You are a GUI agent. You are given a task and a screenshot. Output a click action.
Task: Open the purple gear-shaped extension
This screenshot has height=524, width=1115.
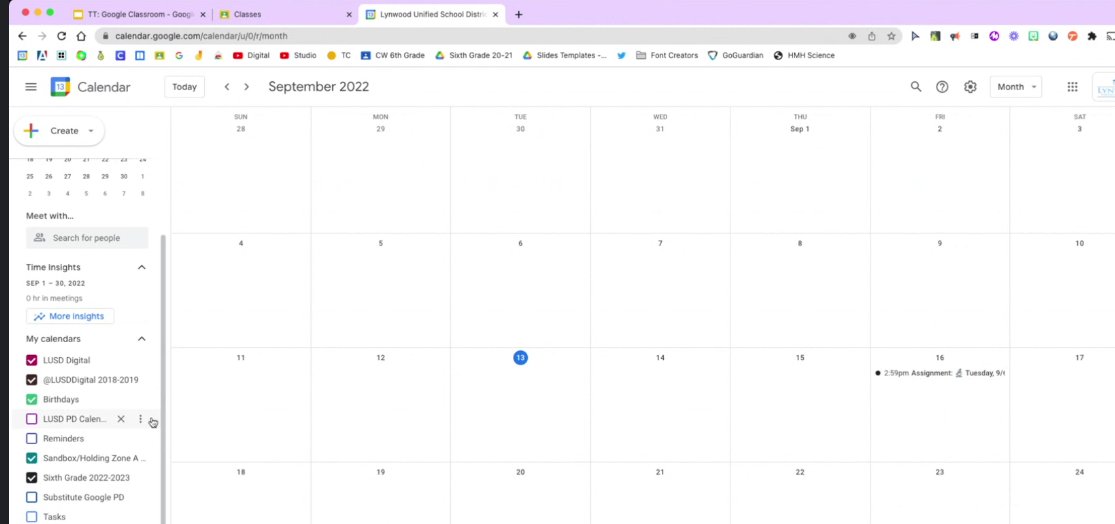(x=1014, y=36)
